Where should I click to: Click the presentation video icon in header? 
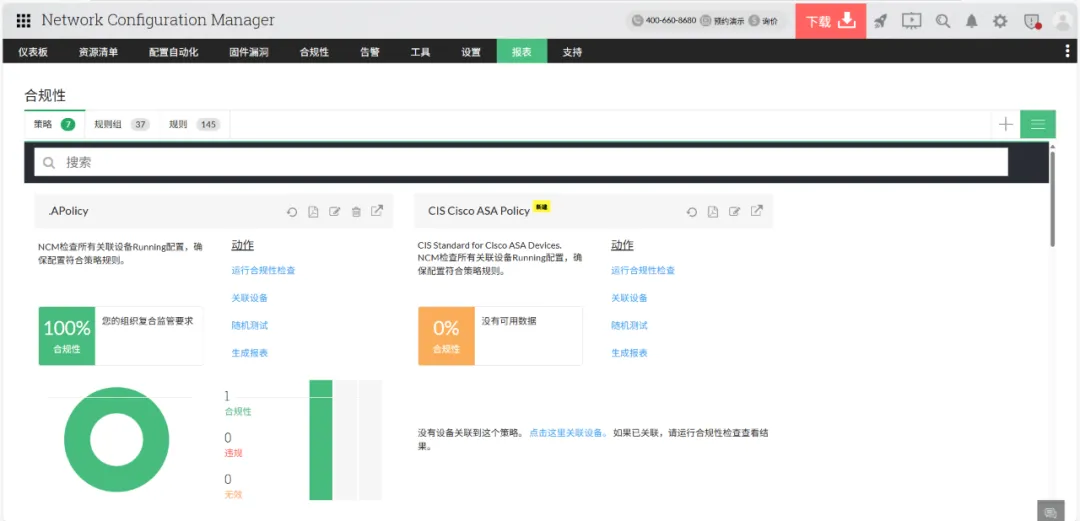coord(911,21)
